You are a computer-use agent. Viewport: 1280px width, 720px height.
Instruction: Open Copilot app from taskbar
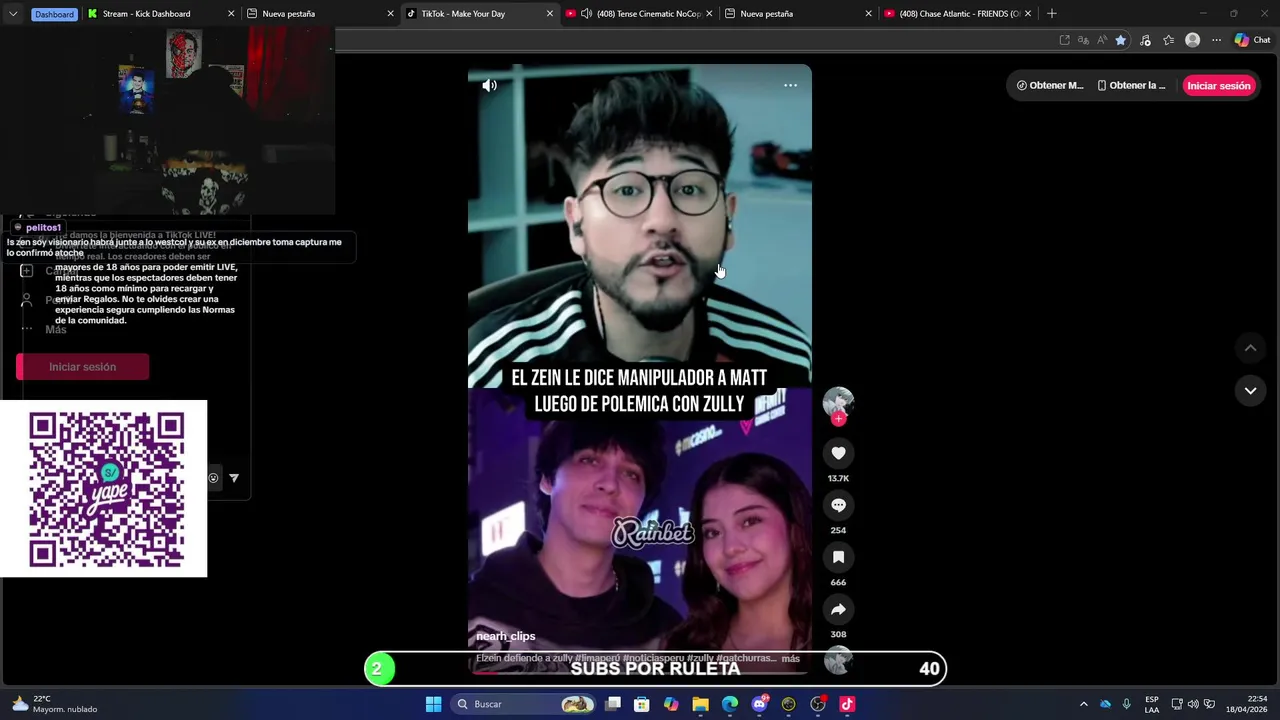tap(671, 704)
